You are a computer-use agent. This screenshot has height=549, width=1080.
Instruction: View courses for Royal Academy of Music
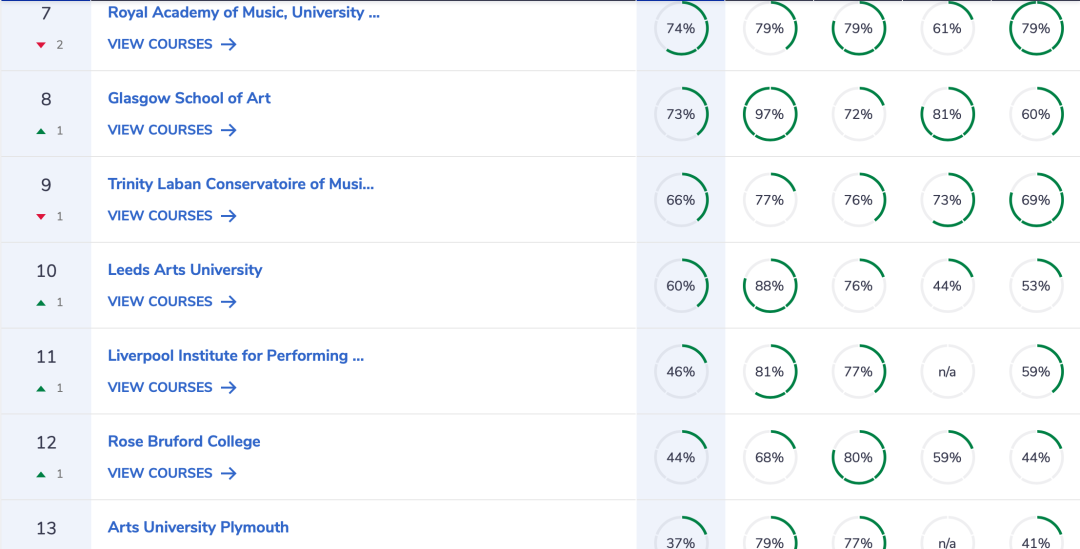172,44
